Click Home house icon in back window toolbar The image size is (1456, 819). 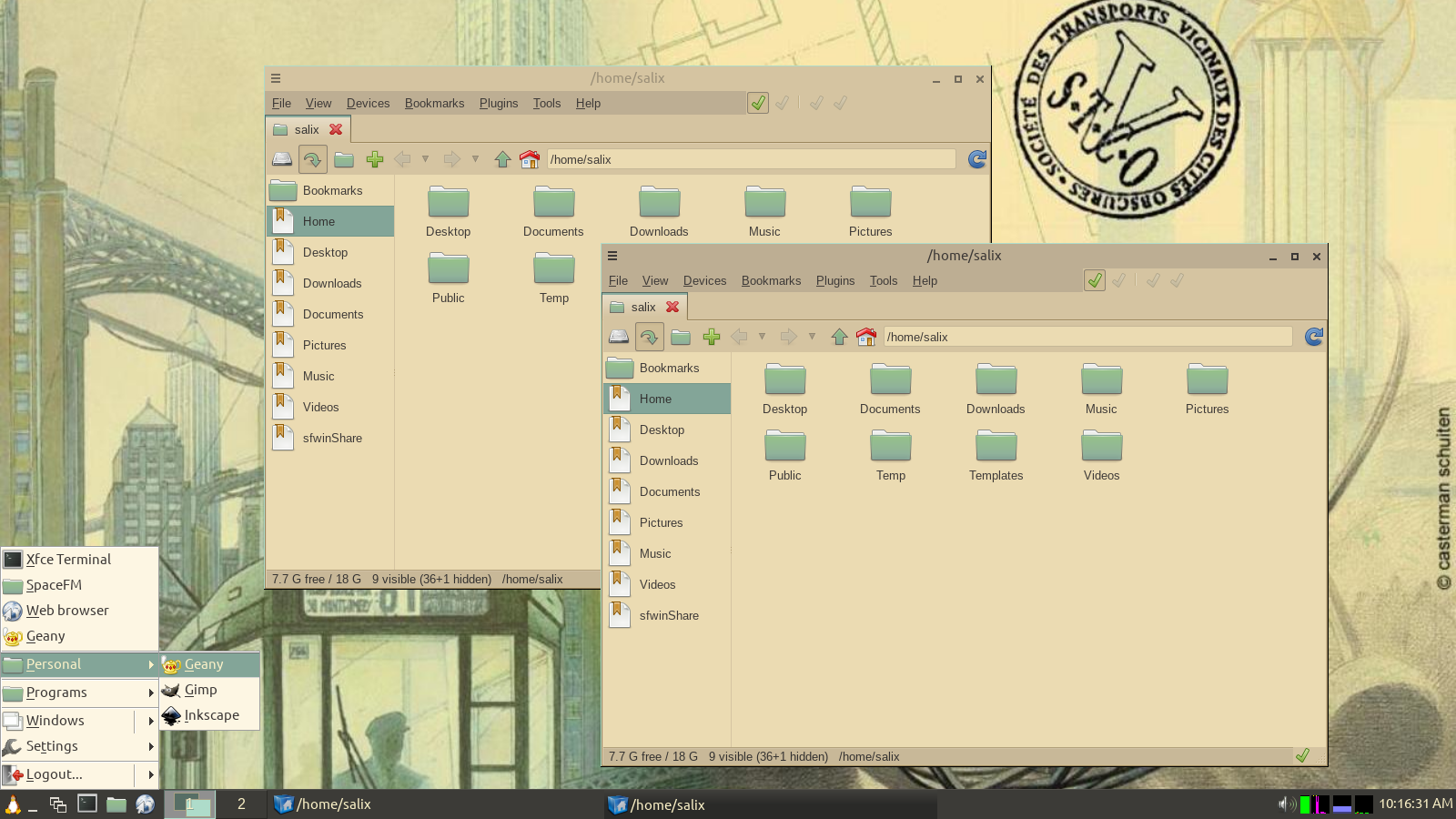pyautogui.click(x=530, y=159)
